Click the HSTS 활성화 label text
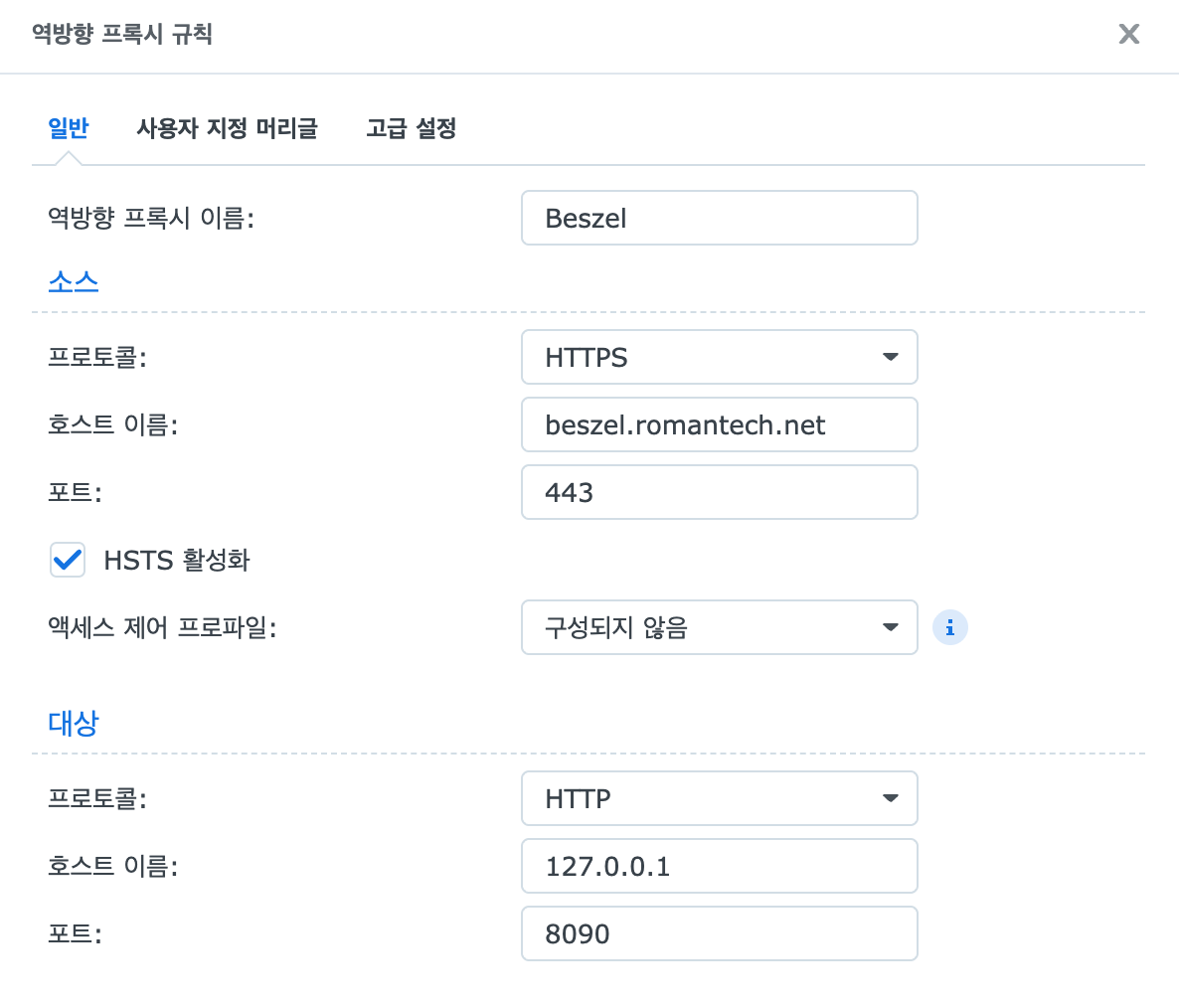The width and height of the screenshot is (1179, 1008). [x=177, y=560]
